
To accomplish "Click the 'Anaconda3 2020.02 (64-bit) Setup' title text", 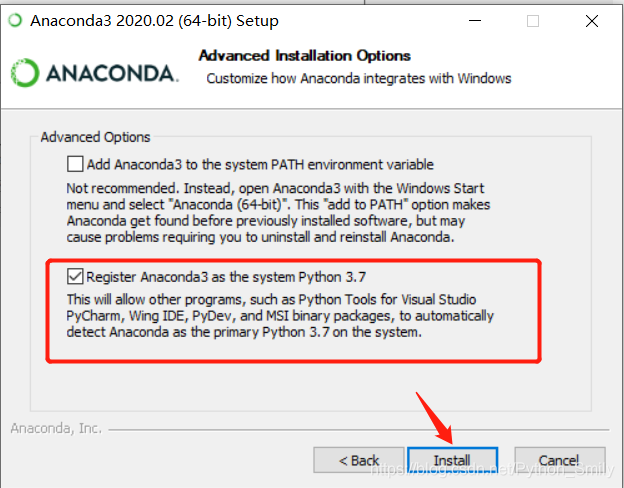I will click(x=154, y=21).
